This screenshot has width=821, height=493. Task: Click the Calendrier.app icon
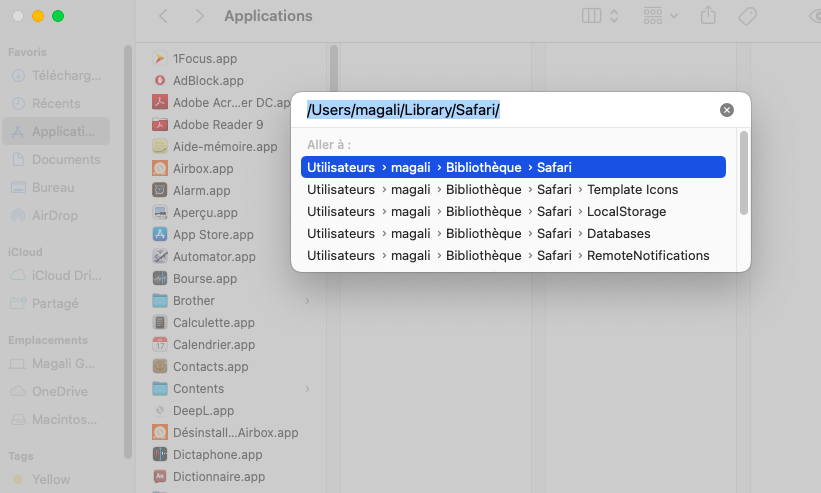coord(160,344)
